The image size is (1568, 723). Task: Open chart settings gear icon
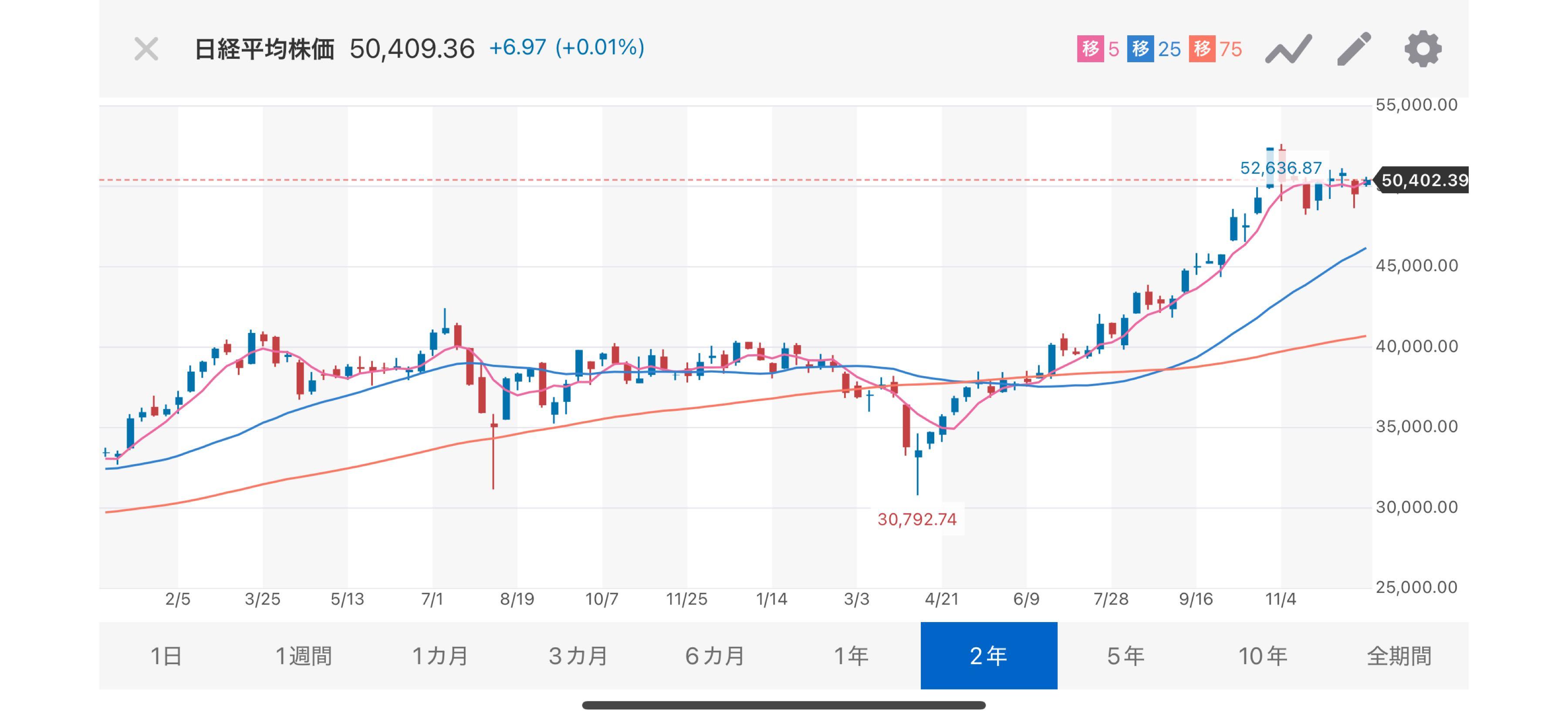(1423, 49)
